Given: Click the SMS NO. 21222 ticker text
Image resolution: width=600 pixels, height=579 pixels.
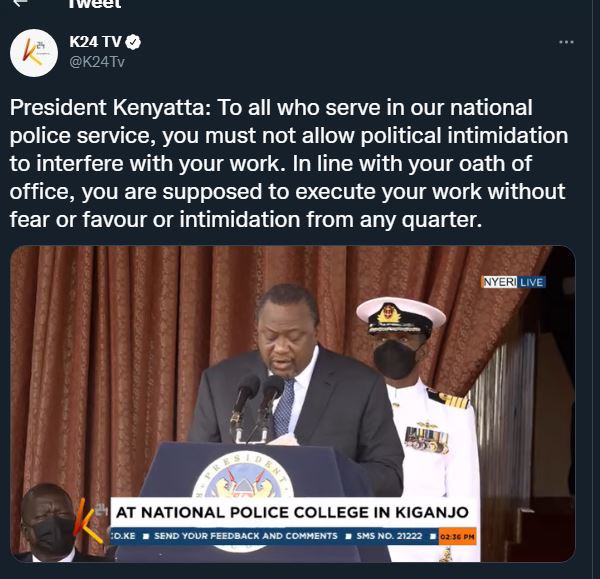Looking at the screenshot, I should [x=389, y=536].
